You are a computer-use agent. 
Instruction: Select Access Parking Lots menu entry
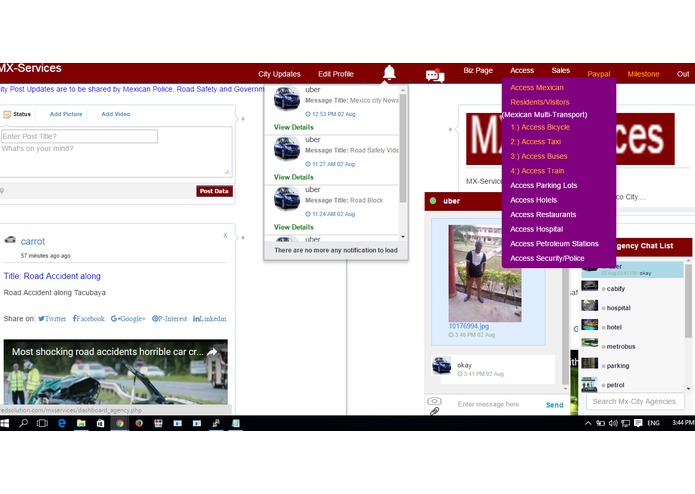pyautogui.click(x=543, y=186)
